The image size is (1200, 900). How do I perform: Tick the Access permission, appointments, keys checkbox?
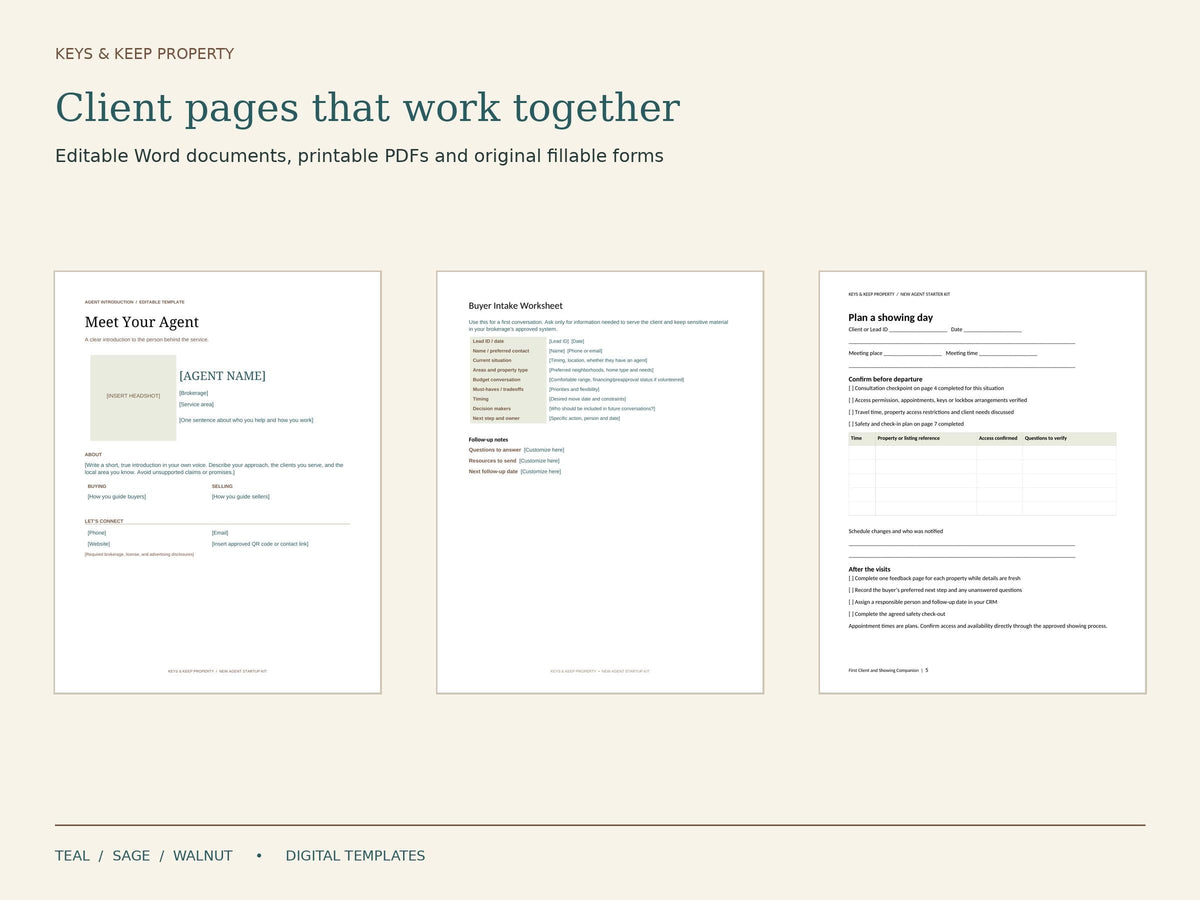pos(851,400)
